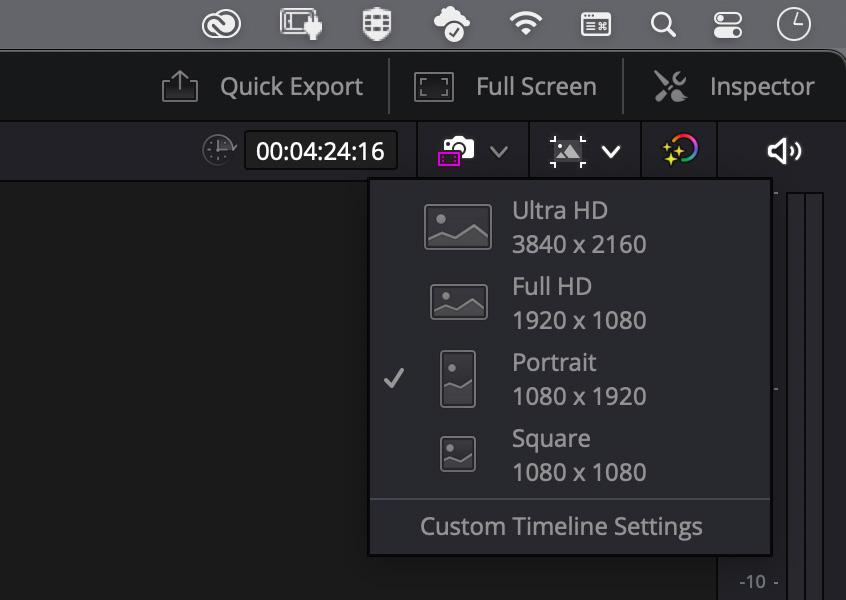The width and height of the screenshot is (846, 600).
Task: Open the Inspector tools icon
Action: click(x=670, y=86)
